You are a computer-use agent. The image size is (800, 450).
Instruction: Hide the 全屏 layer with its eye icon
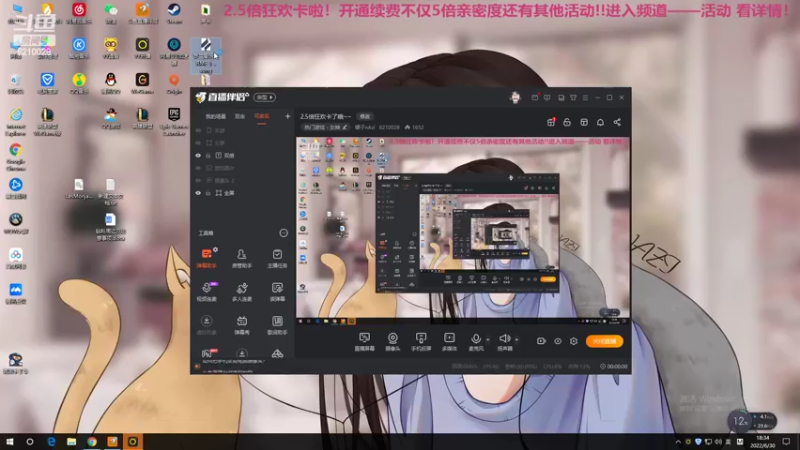pyautogui.click(x=198, y=193)
